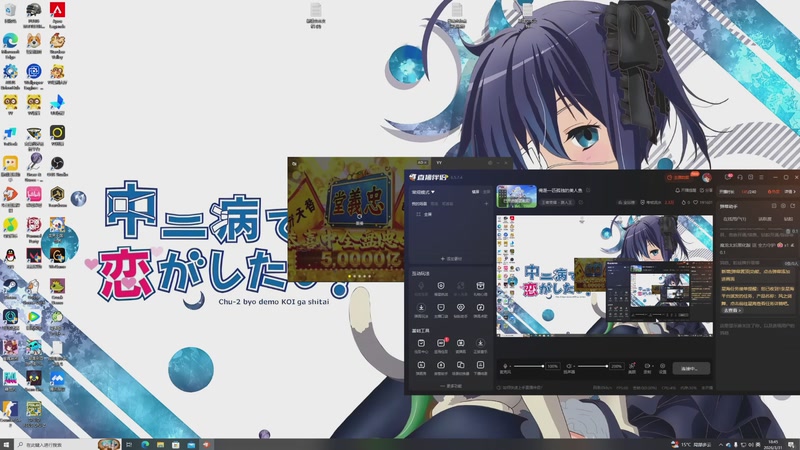
Task: Show hidden icons via the system tray chevron
Action: [x=721, y=445]
